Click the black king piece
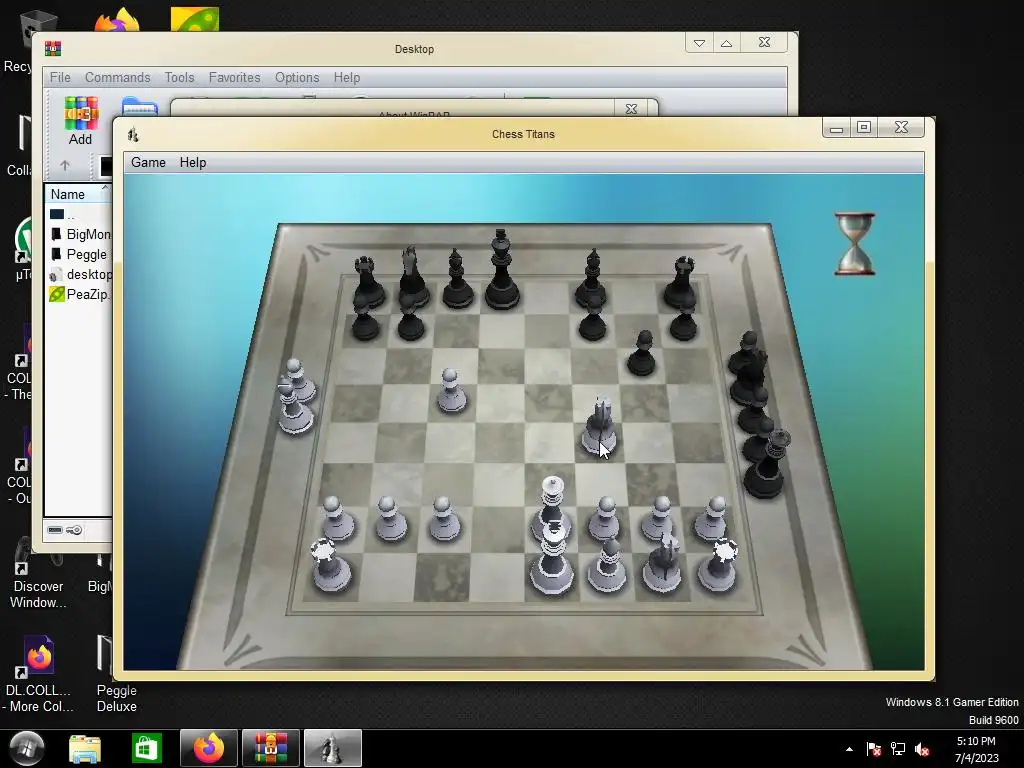The height and width of the screenshot is (768, 1024). (502, 269)
